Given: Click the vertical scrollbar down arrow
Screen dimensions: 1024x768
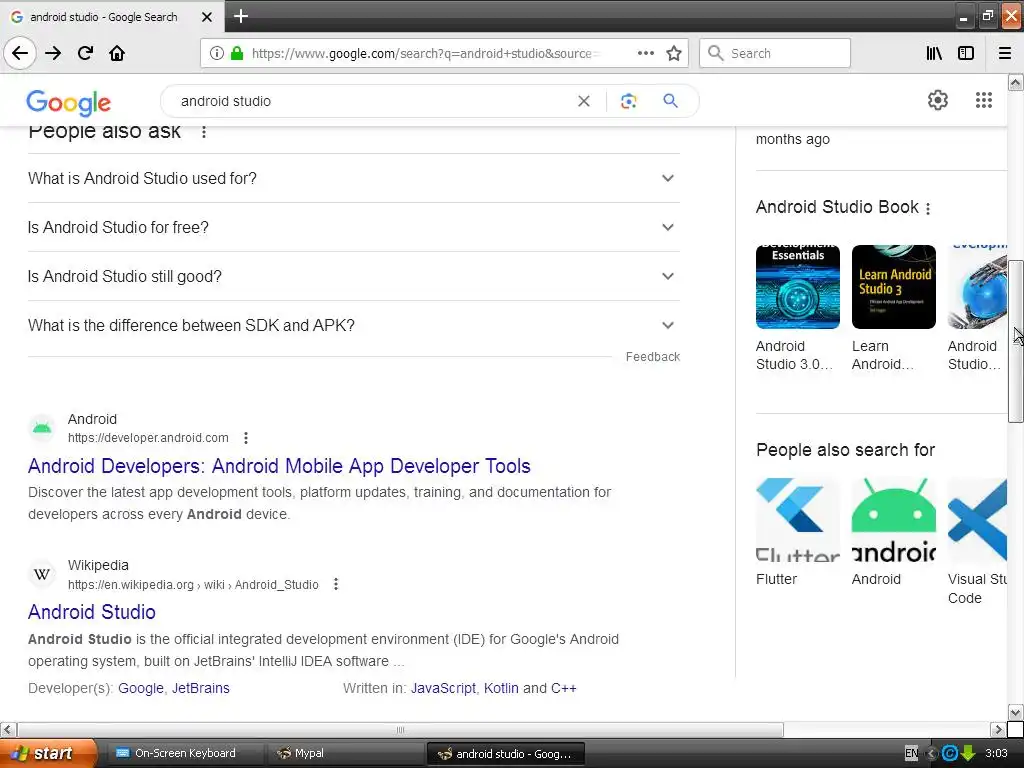Looking at the screenshot, I should pos(1016,712).
